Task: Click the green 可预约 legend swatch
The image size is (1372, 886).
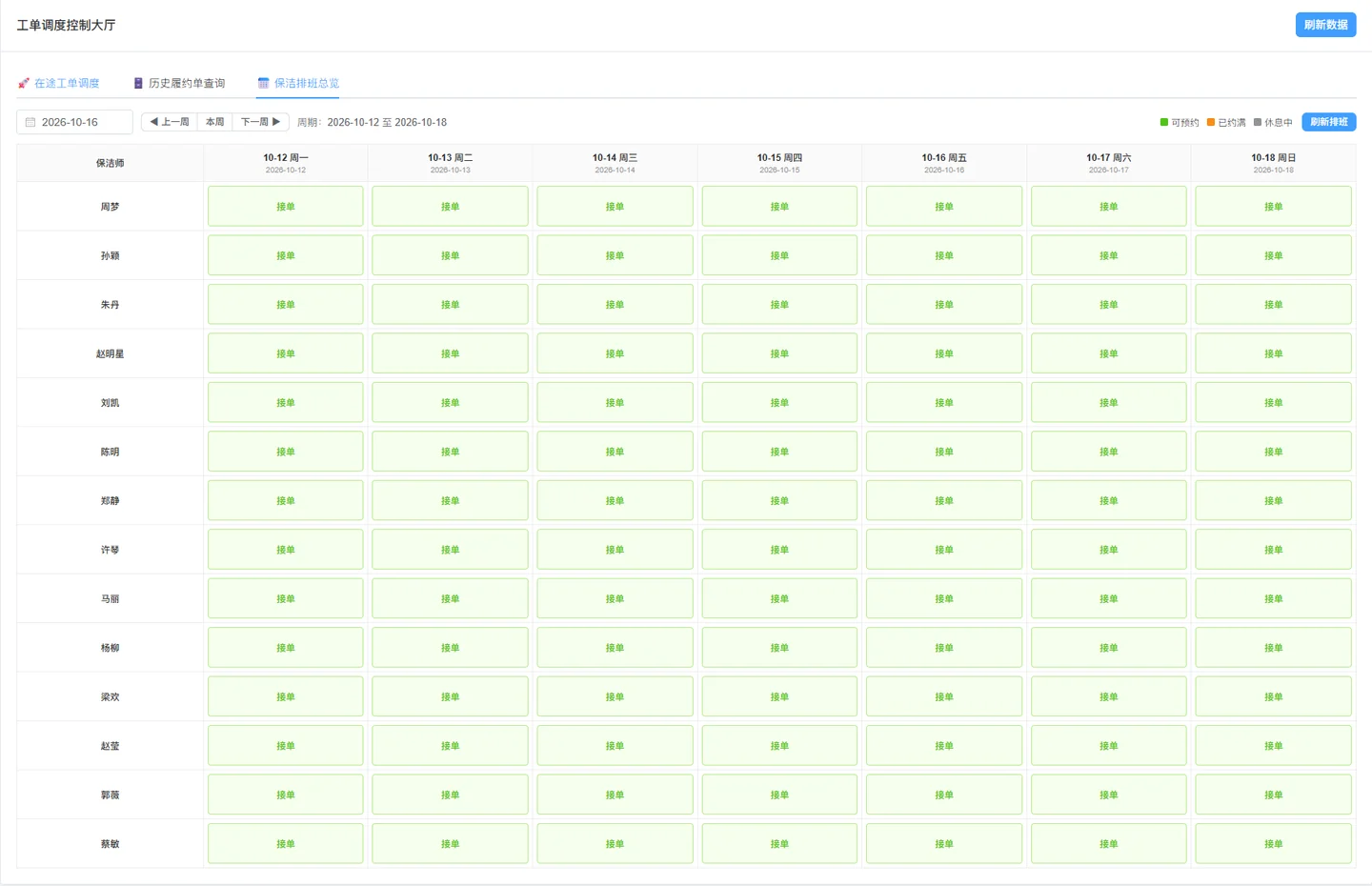Action: (x=1164, y=122)
